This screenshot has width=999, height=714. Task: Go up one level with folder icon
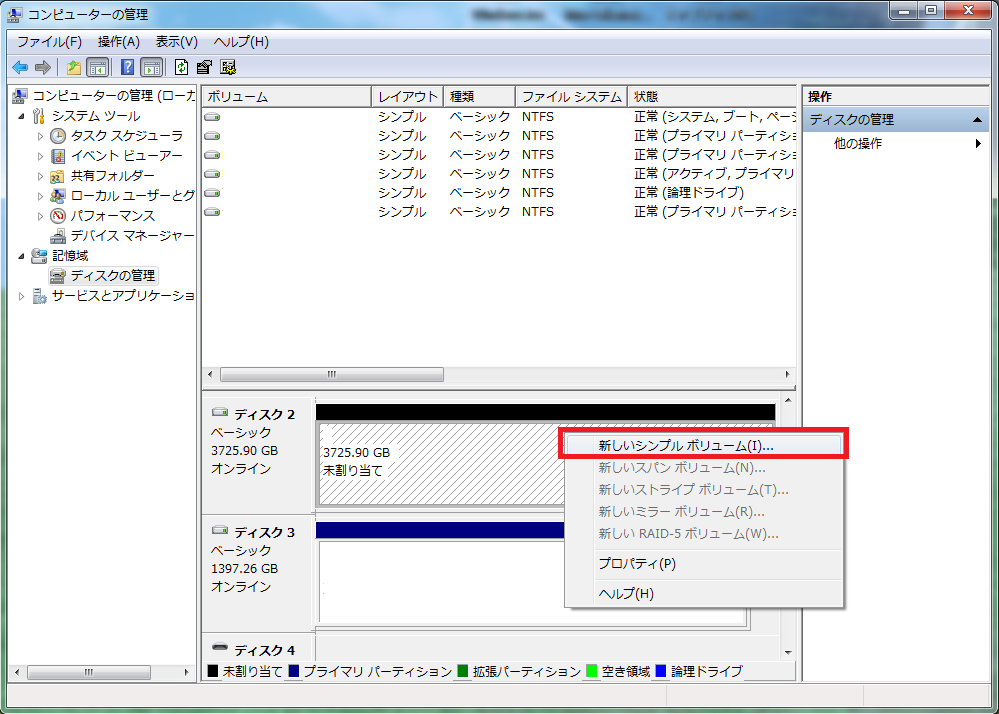[74, 67]
